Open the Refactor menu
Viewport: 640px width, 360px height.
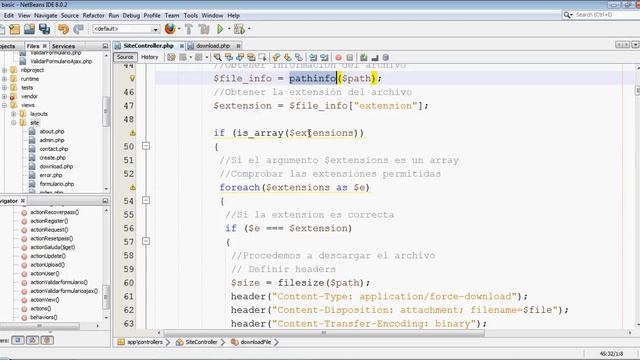93,16
